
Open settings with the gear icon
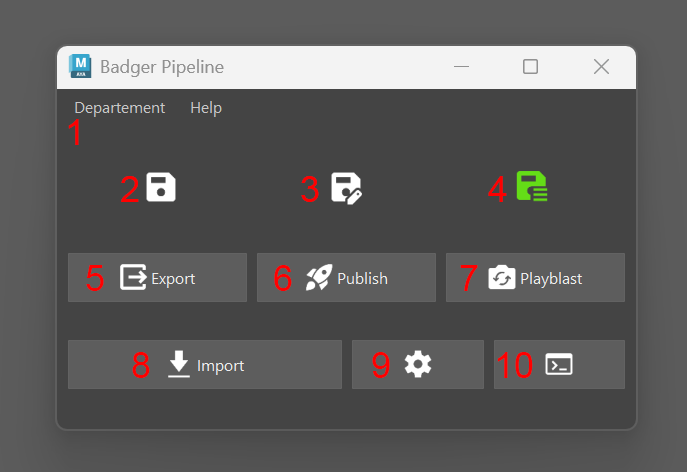(x=417, y=365)
